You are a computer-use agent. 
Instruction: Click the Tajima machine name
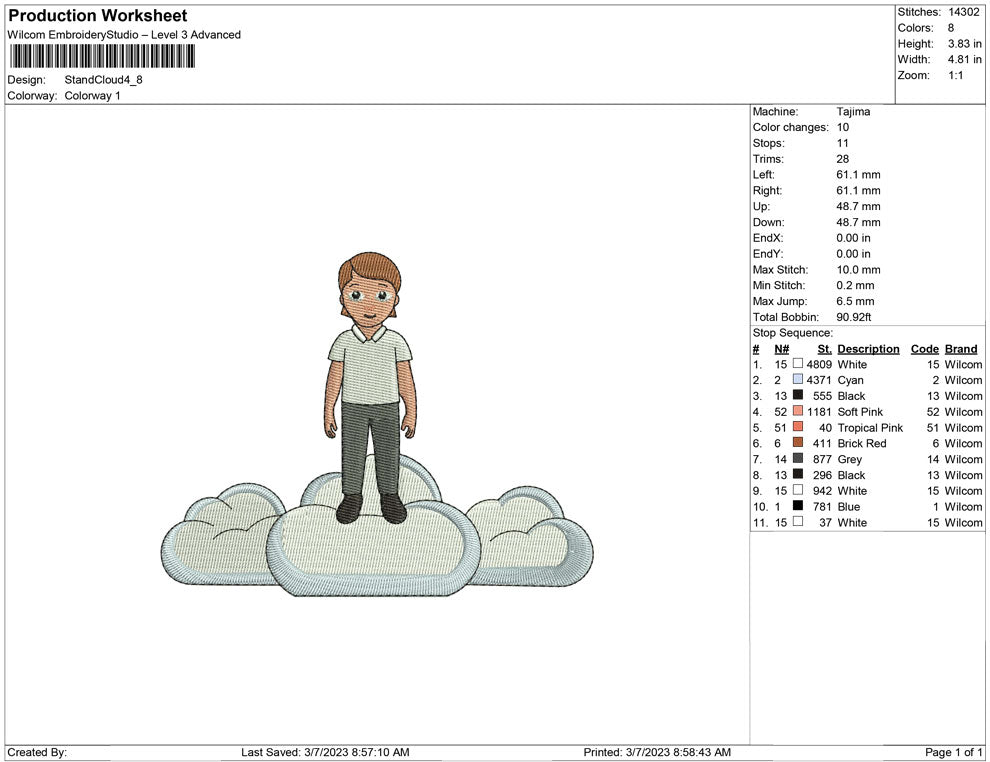(853, 111)
